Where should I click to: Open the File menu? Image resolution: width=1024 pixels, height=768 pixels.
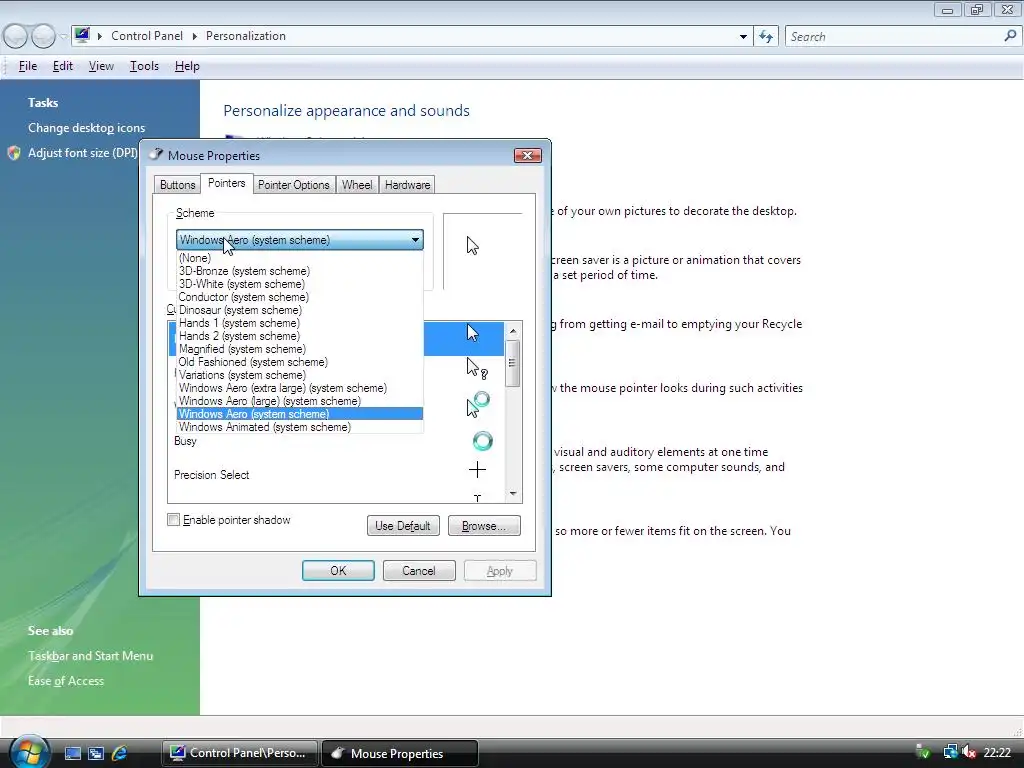(27, 66)
